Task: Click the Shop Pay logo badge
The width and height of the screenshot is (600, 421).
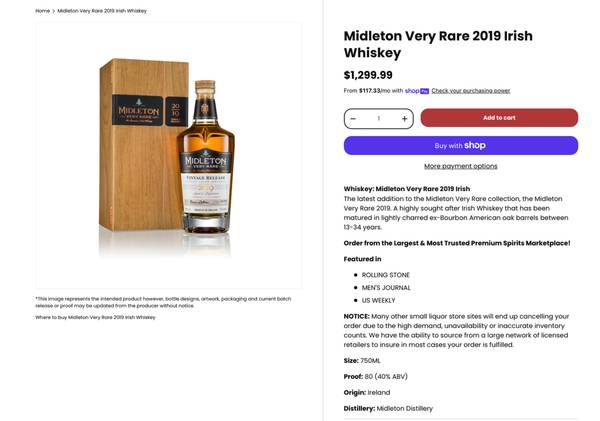Action: point(417,91)
